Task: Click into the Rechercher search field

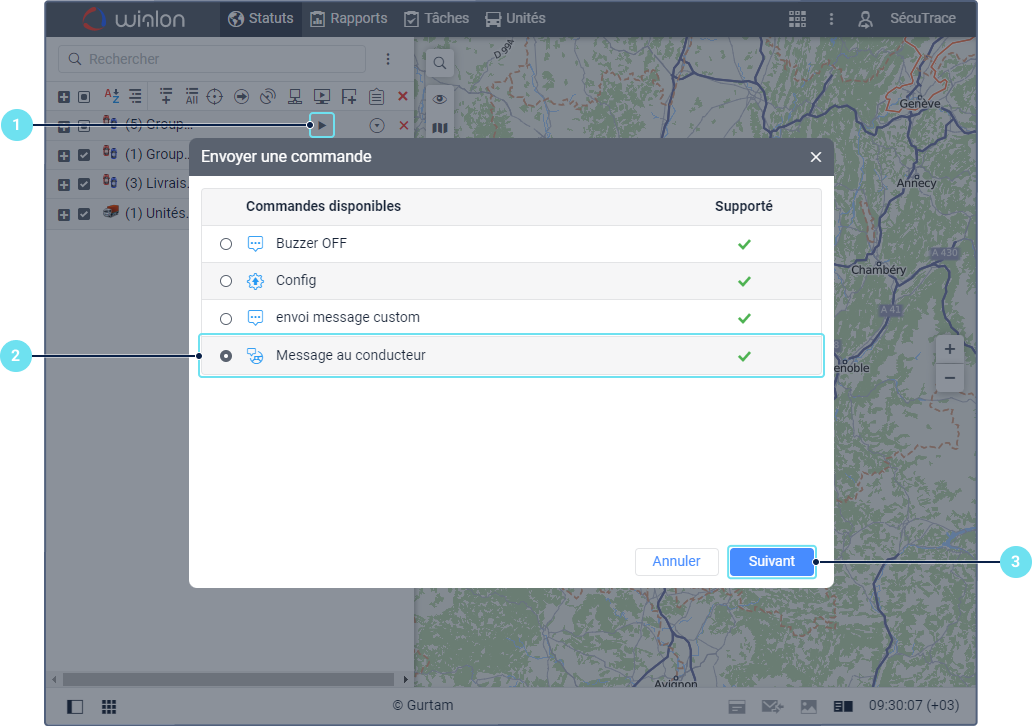Action: pyautogui.click(x=212, y=59)
